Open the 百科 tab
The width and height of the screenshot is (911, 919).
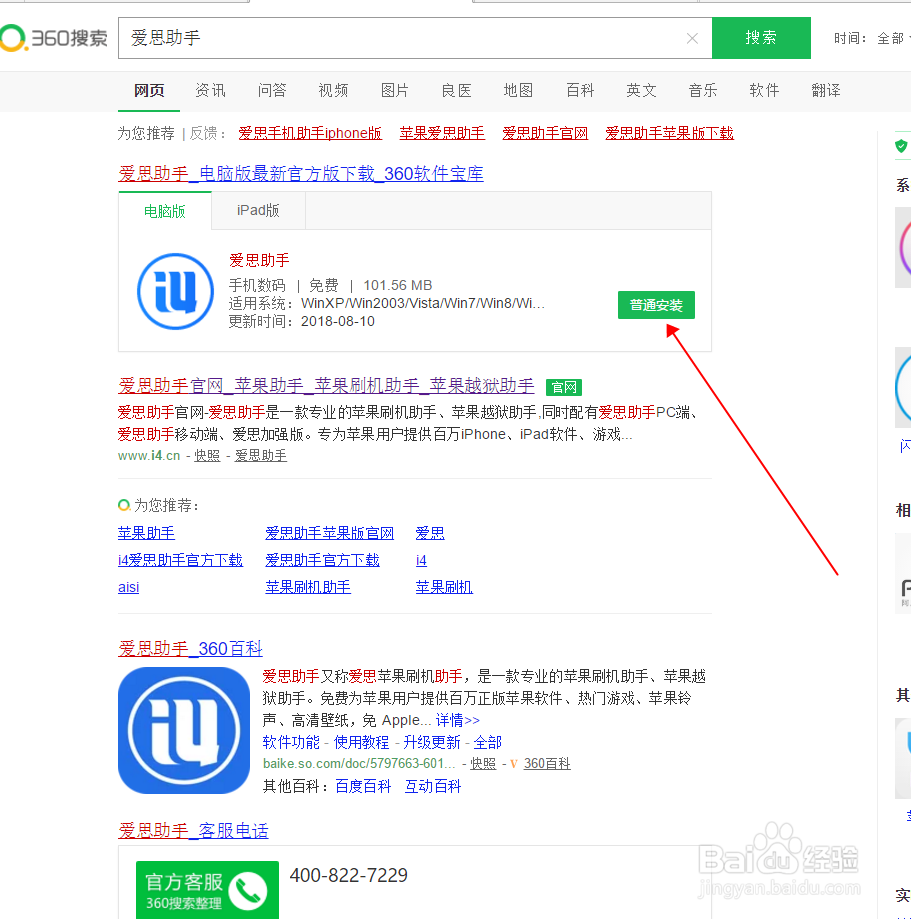[580, 90]
